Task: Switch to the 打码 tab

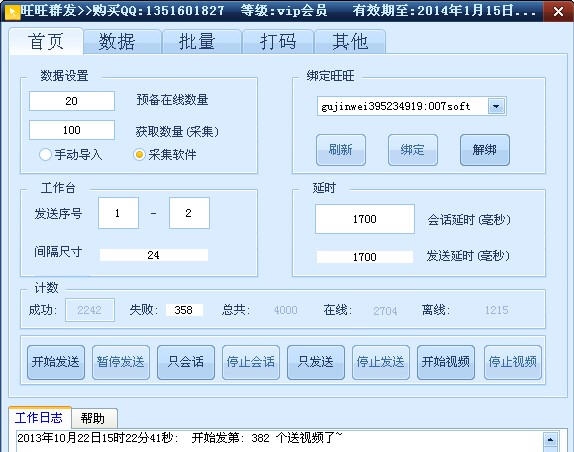Action: point(278,41)
